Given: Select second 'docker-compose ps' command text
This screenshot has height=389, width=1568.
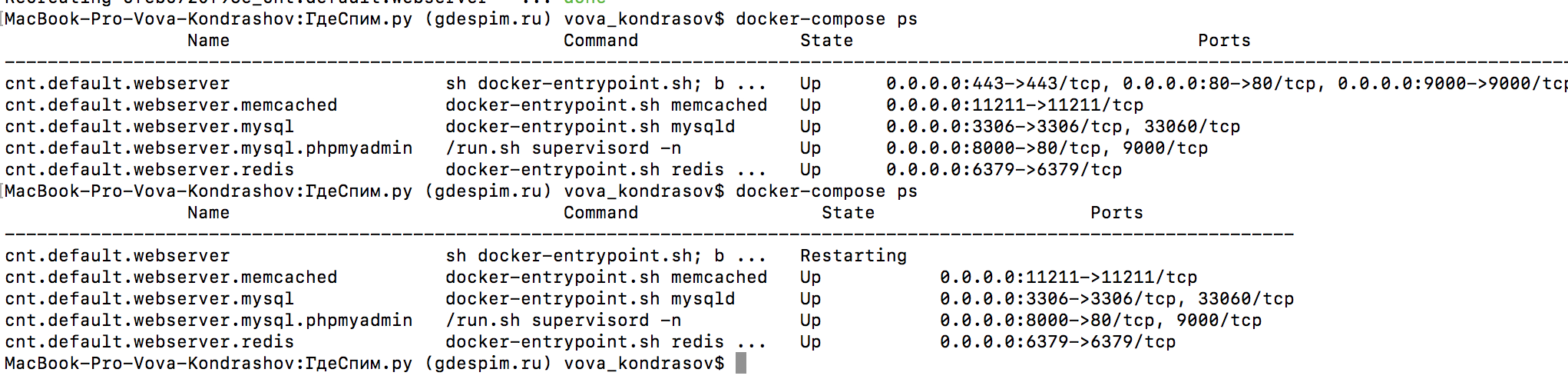Looking at the screenshot, I should pos(826,191).
